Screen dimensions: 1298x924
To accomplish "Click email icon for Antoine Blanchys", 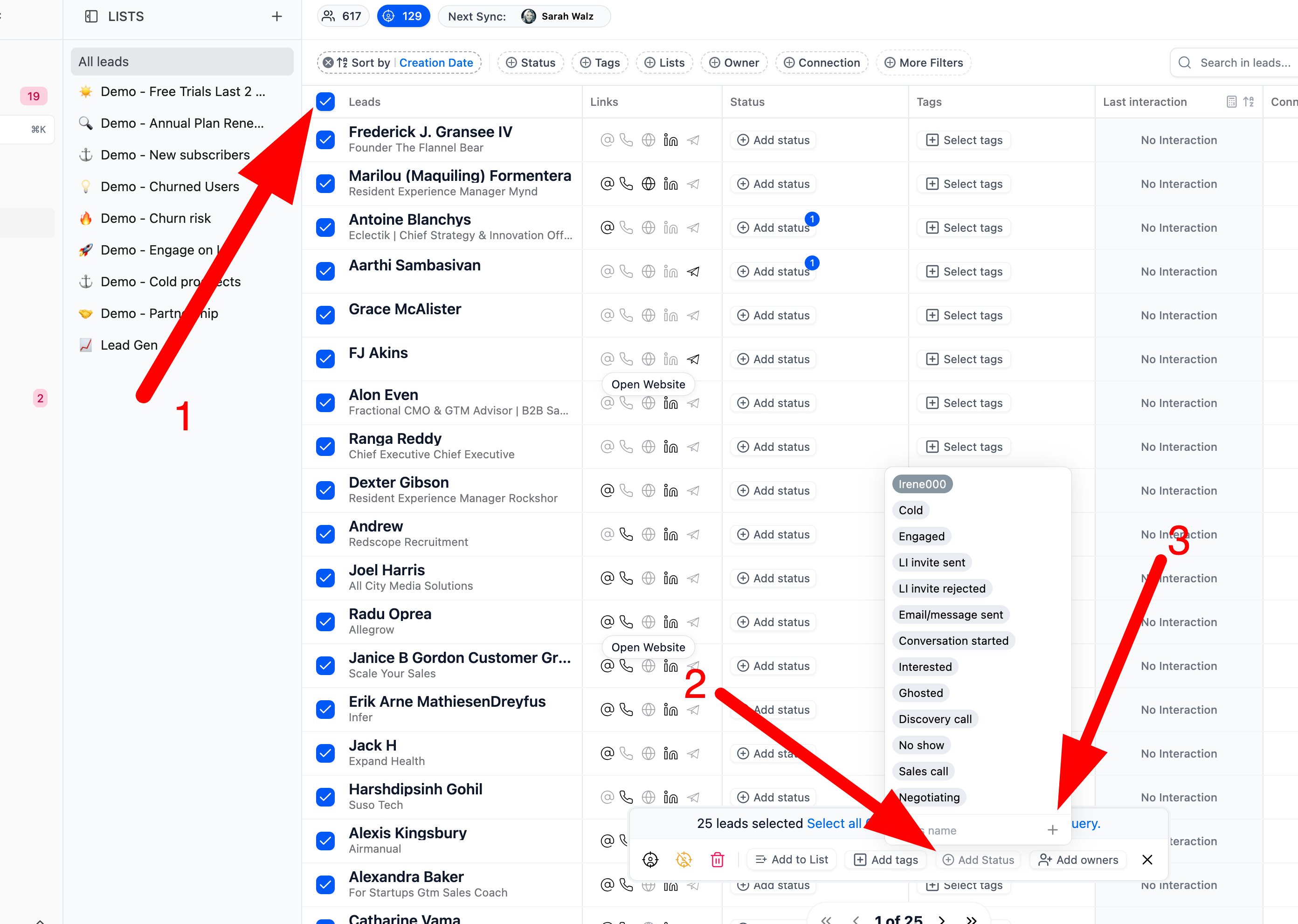I will click(607, 228).
